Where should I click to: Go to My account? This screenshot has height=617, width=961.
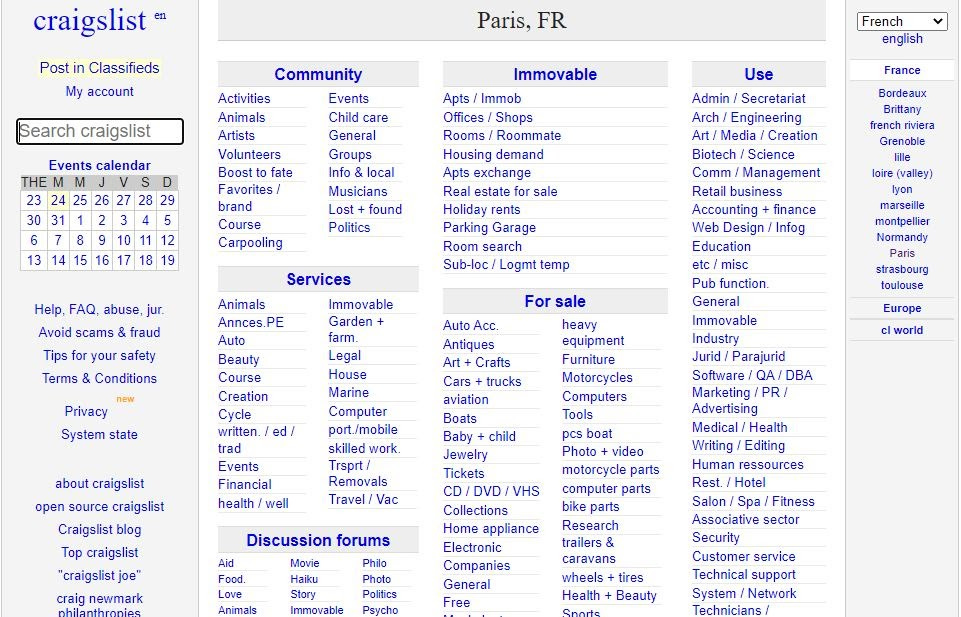click(x=99, y=91)
